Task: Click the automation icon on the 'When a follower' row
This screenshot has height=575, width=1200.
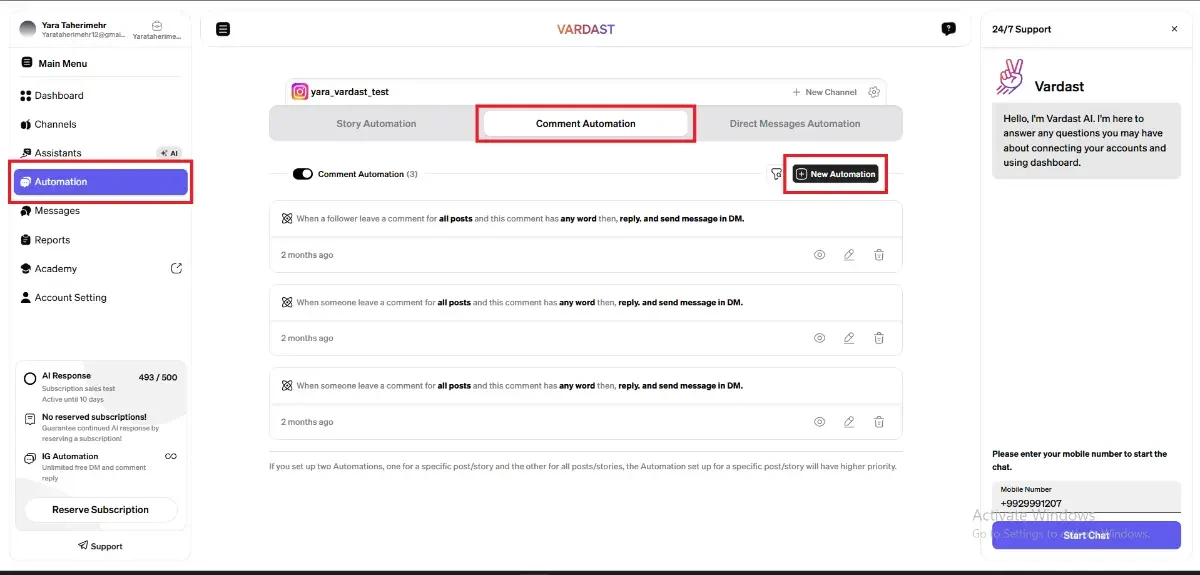Action: click(287, 218)
